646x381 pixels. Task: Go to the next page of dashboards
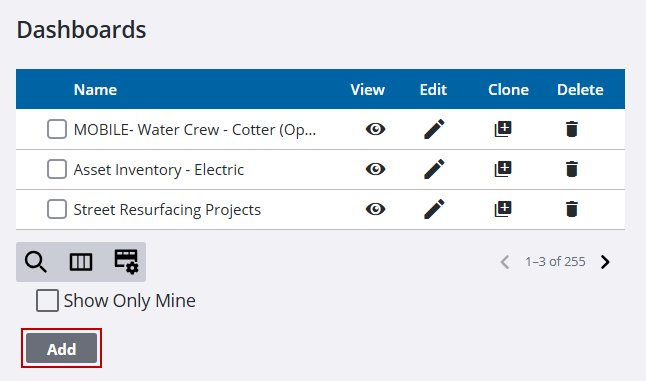point(605,262)
